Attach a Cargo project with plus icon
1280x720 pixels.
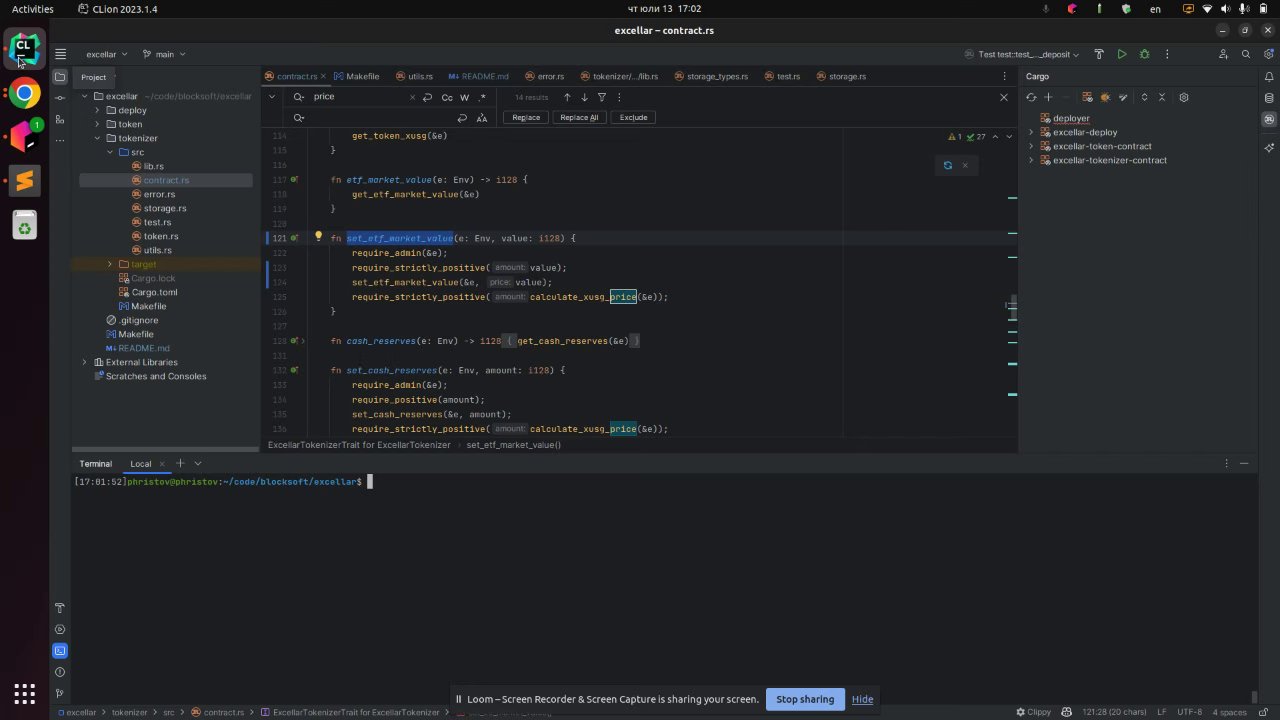click(1048, 97)
